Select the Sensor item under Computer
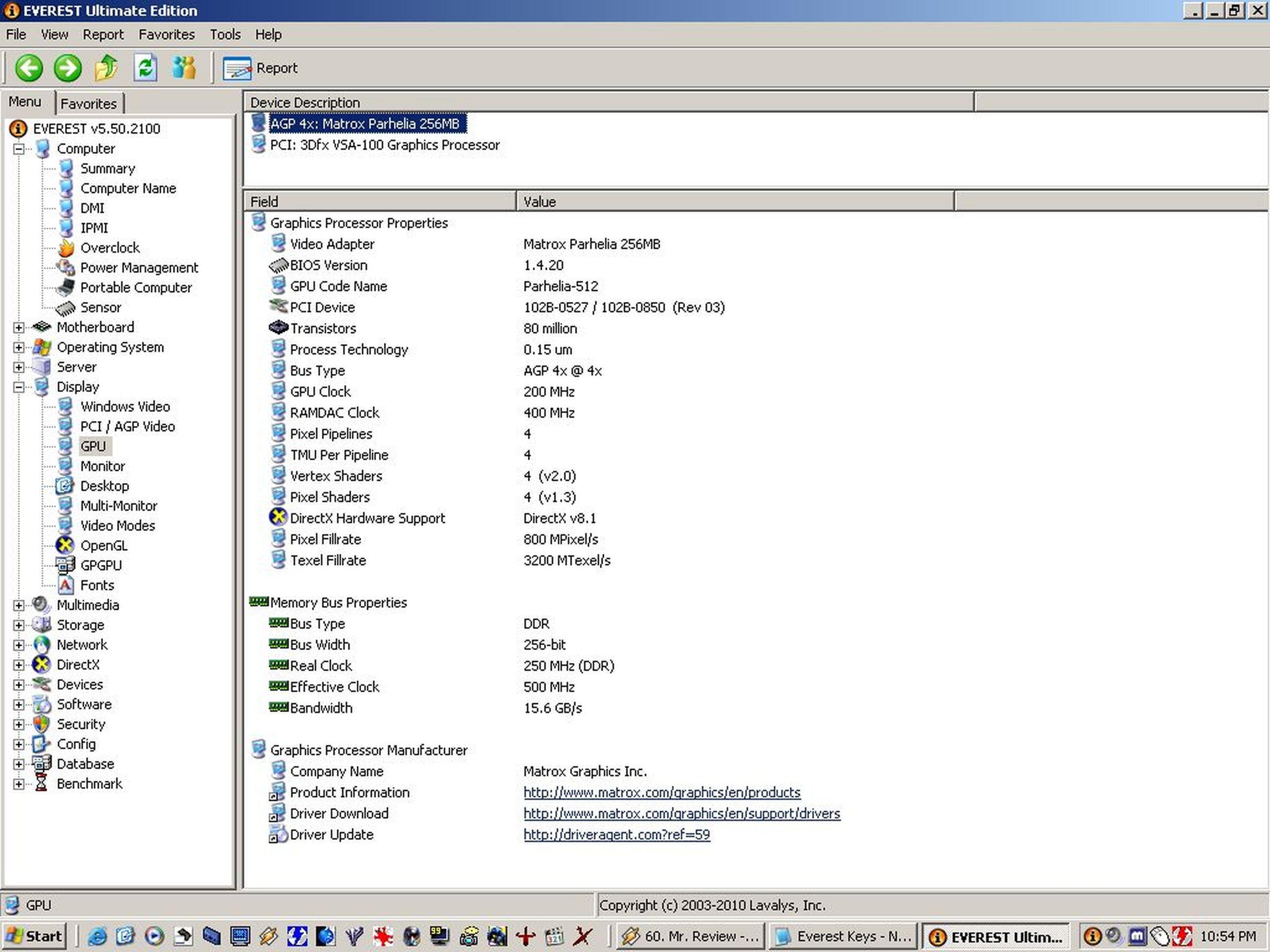The image size is (1270, 952). 101,307
